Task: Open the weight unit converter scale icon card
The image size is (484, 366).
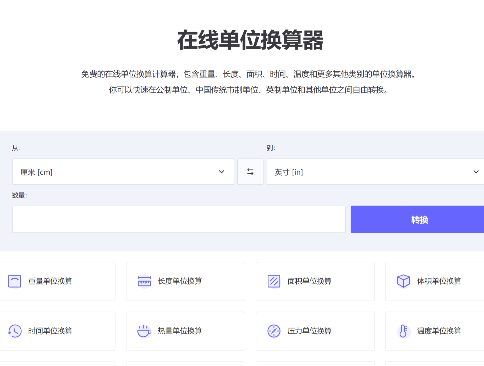Action: pos(57,281)
